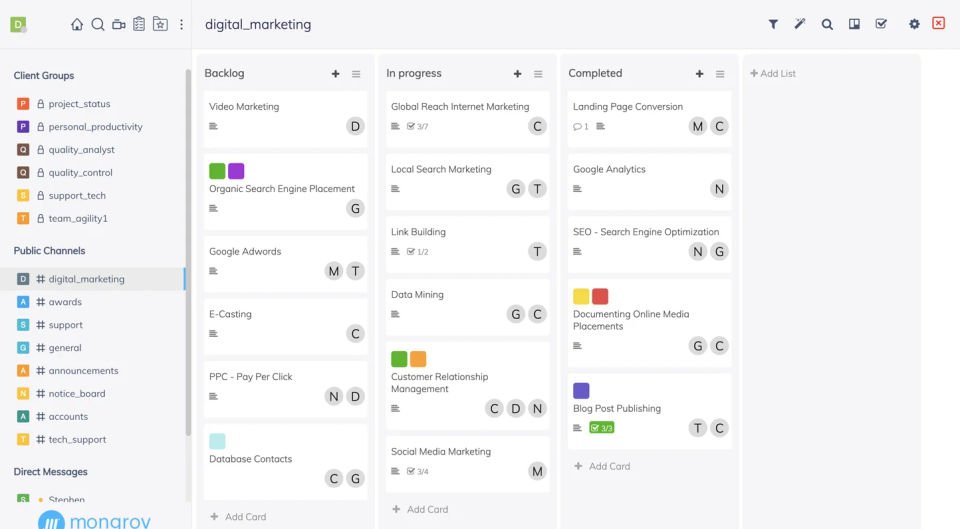Open the clipboard tasks icon in sidebar
This screenshot has height=529, width=960.
[139, 24]
